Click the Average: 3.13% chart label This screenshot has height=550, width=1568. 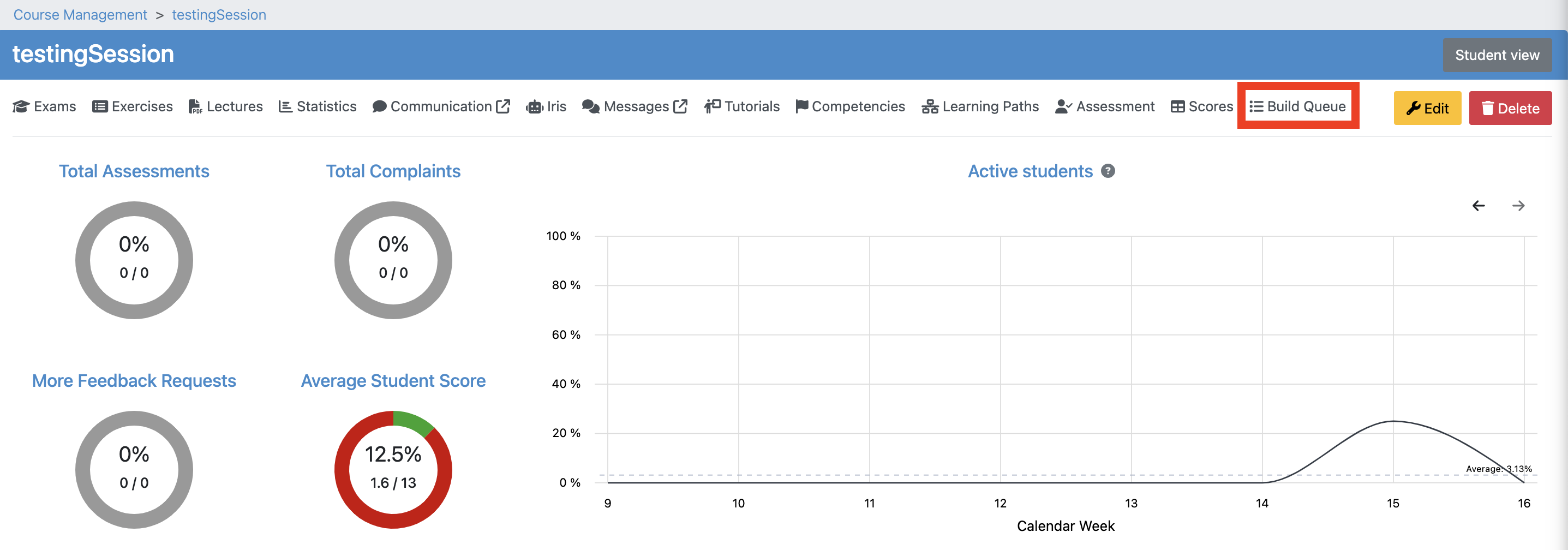1499,468
